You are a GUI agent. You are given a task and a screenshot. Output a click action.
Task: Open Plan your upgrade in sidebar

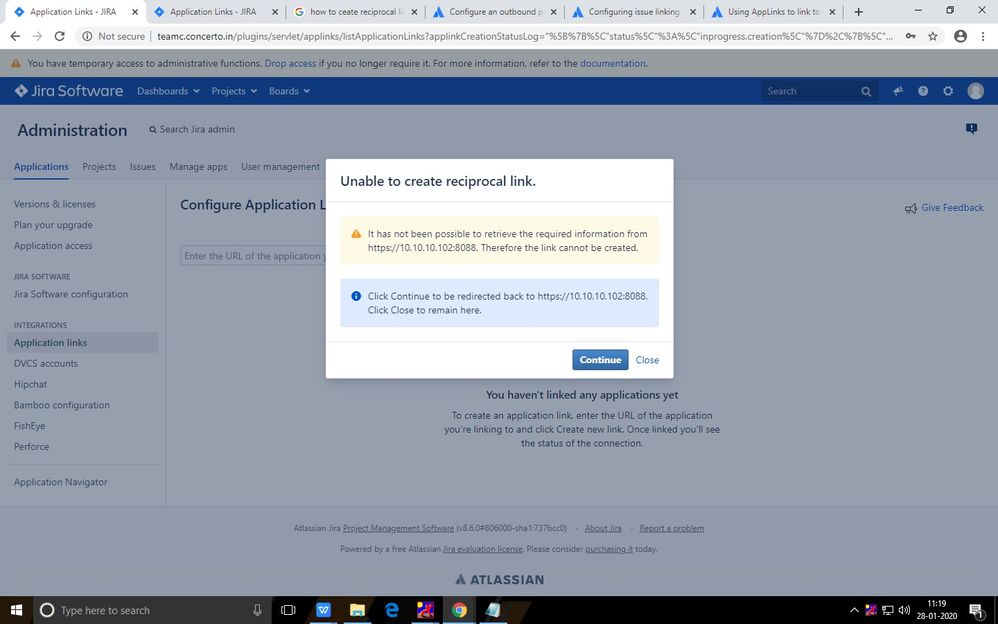53,225
